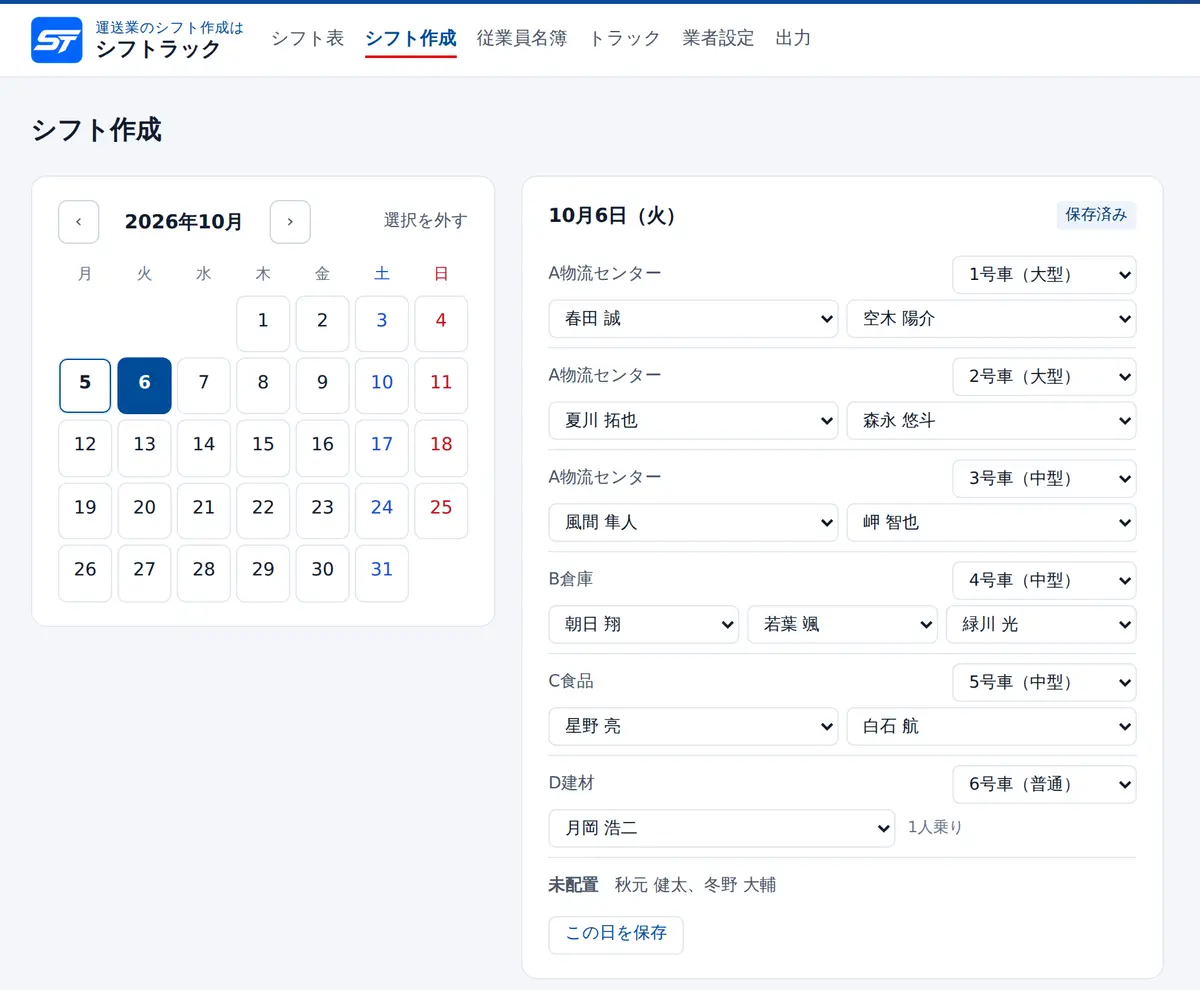Pick Saturday October 10 in the calendar
The height and width of the screenshot is (990, 1200).
click(x=382, y=386)
